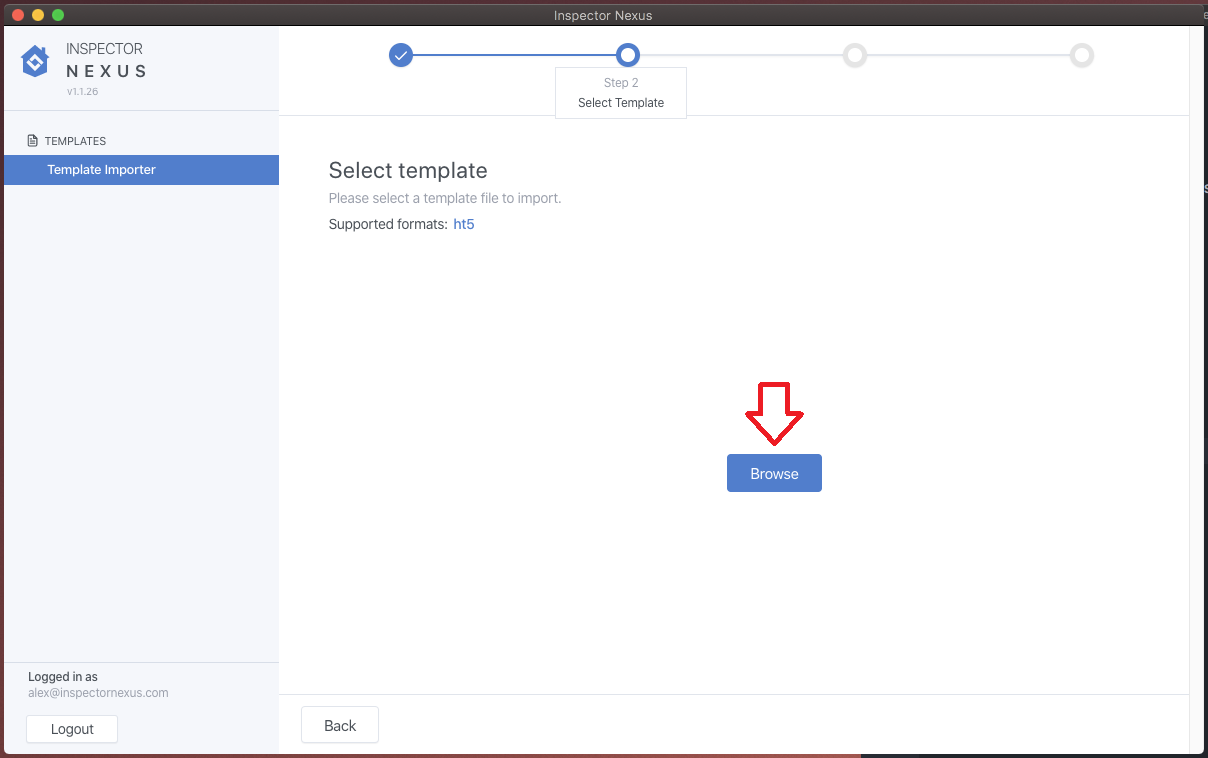Go to the completed first step checkmark

click(x=401, y=55)
